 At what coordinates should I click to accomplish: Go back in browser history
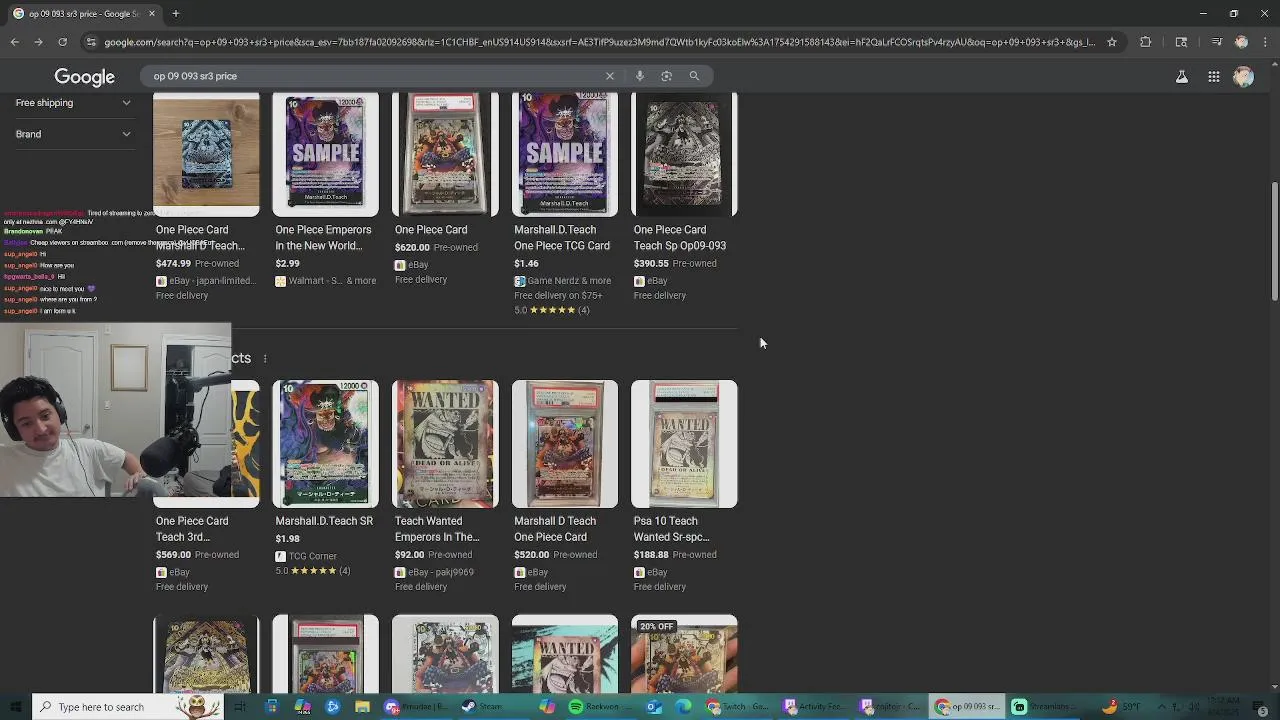point(14,42)
